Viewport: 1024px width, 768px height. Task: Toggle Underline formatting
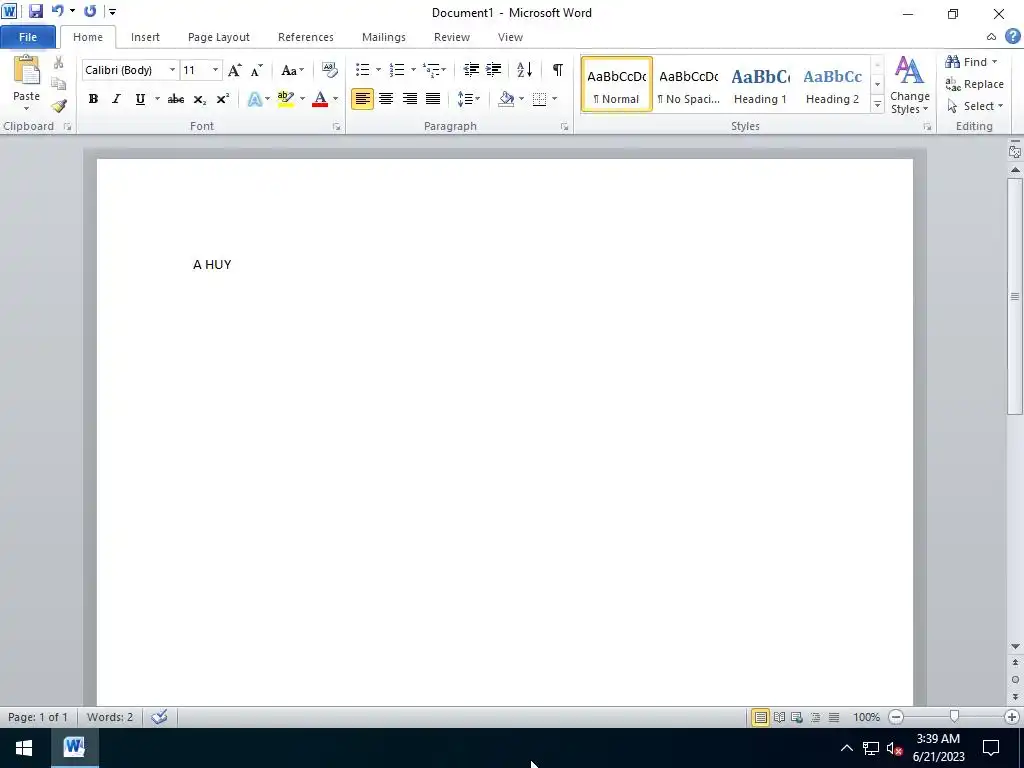pyautogui.click(x=140, y=99)
